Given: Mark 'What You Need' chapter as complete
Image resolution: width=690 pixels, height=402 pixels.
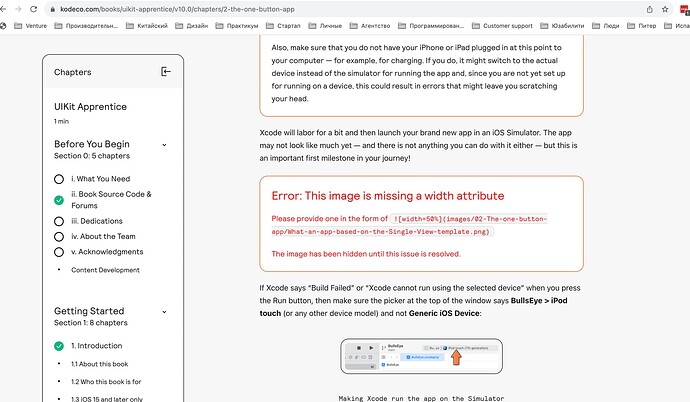Looking at the screenshot, I should tap(60, 179).
